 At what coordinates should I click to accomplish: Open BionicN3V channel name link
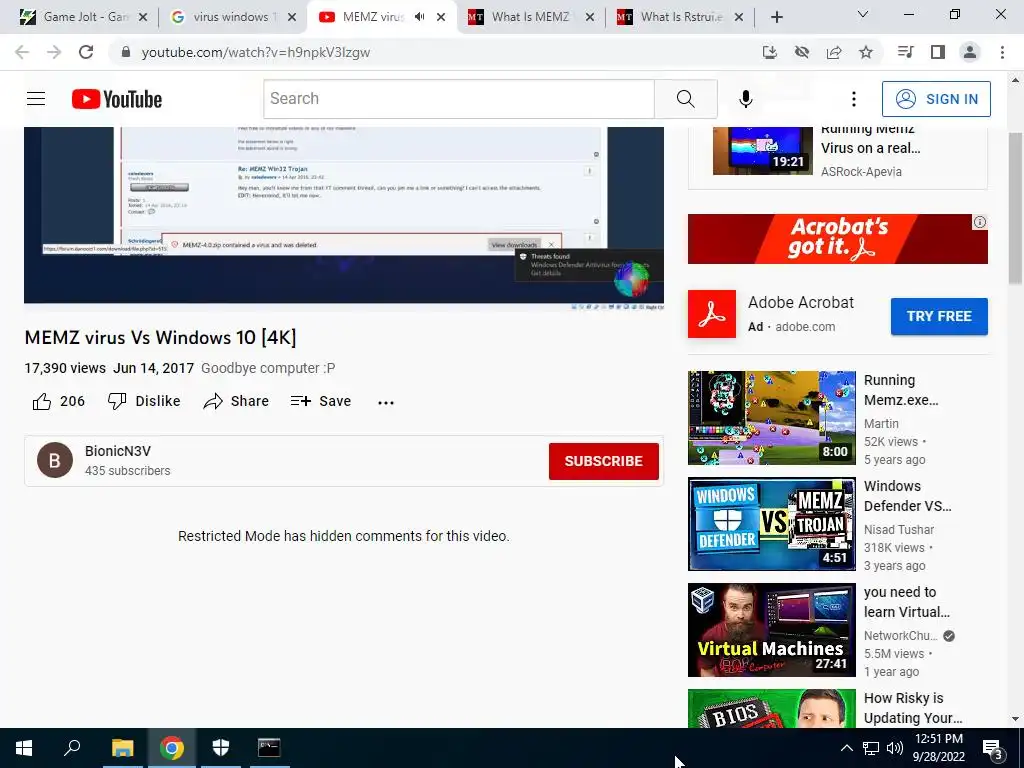point(118,451)
